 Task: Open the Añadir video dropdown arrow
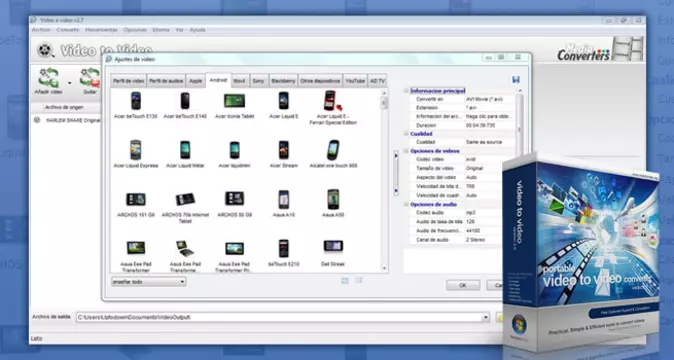click(x=70, y=83)
